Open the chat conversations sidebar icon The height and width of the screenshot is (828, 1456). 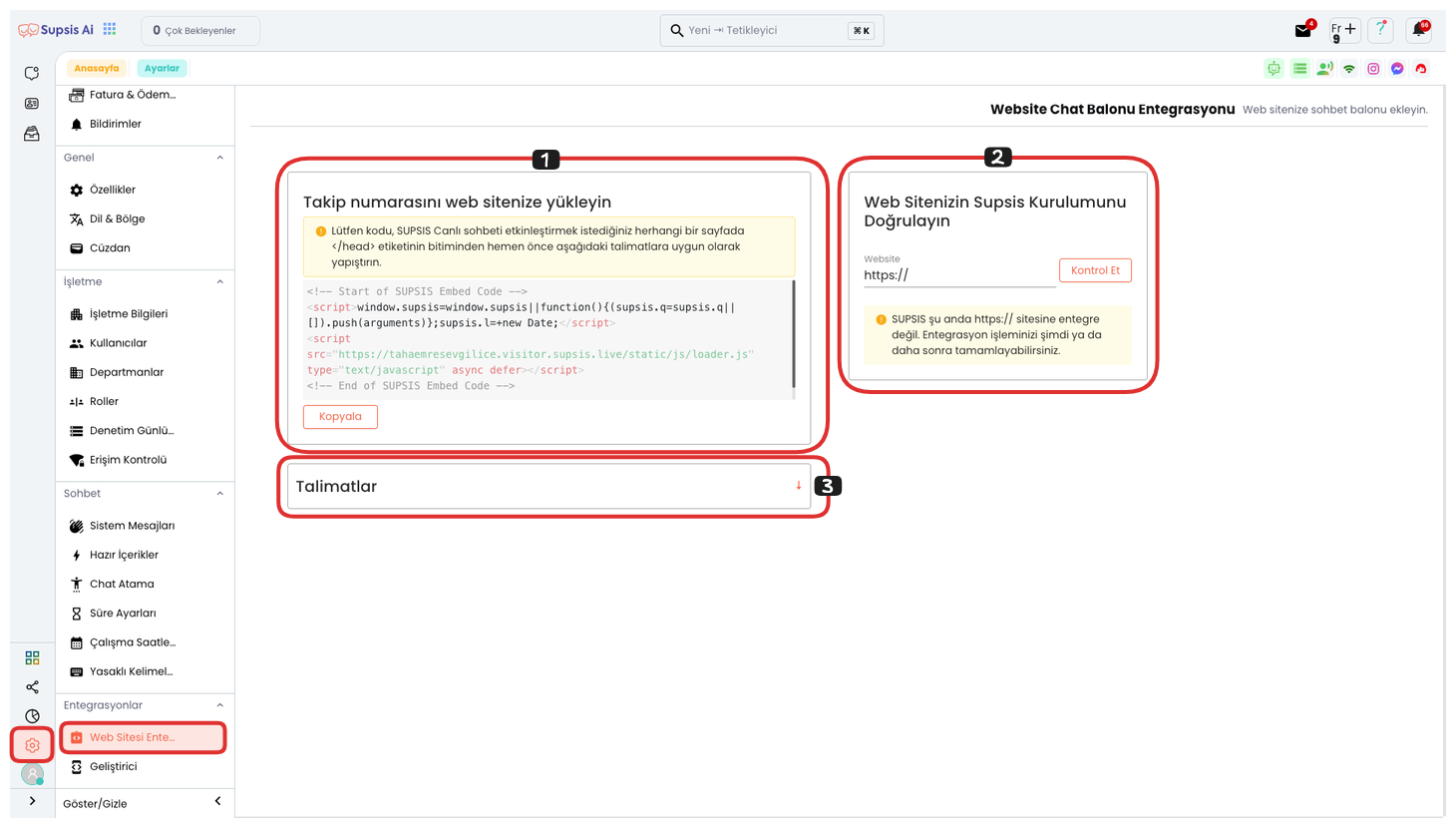[x=32, y=74]
